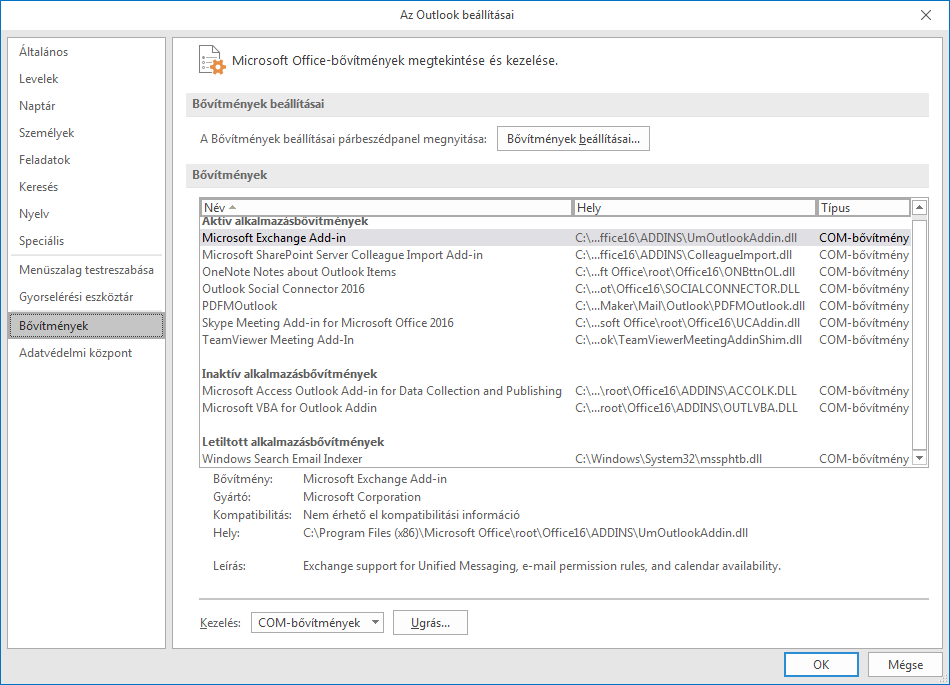Sort add-ins by Név column

pyautogui.click(x=386, y=208)
